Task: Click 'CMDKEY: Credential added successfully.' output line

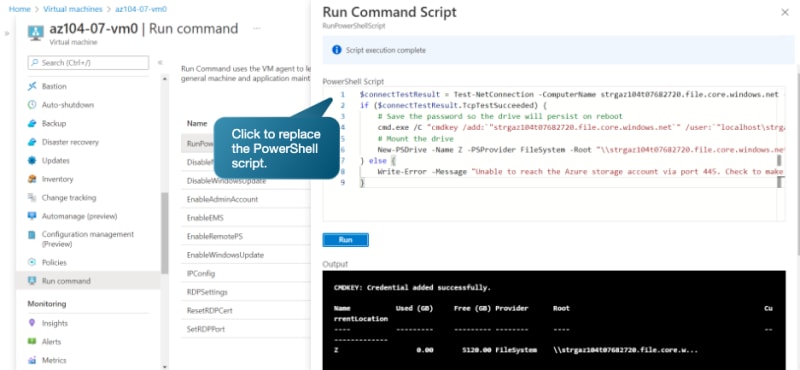Action: click(412, 288)
